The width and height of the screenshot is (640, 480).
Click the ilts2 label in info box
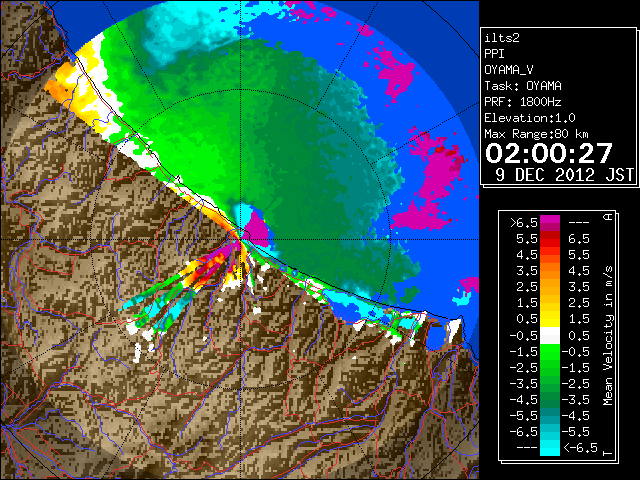[502, 38]
